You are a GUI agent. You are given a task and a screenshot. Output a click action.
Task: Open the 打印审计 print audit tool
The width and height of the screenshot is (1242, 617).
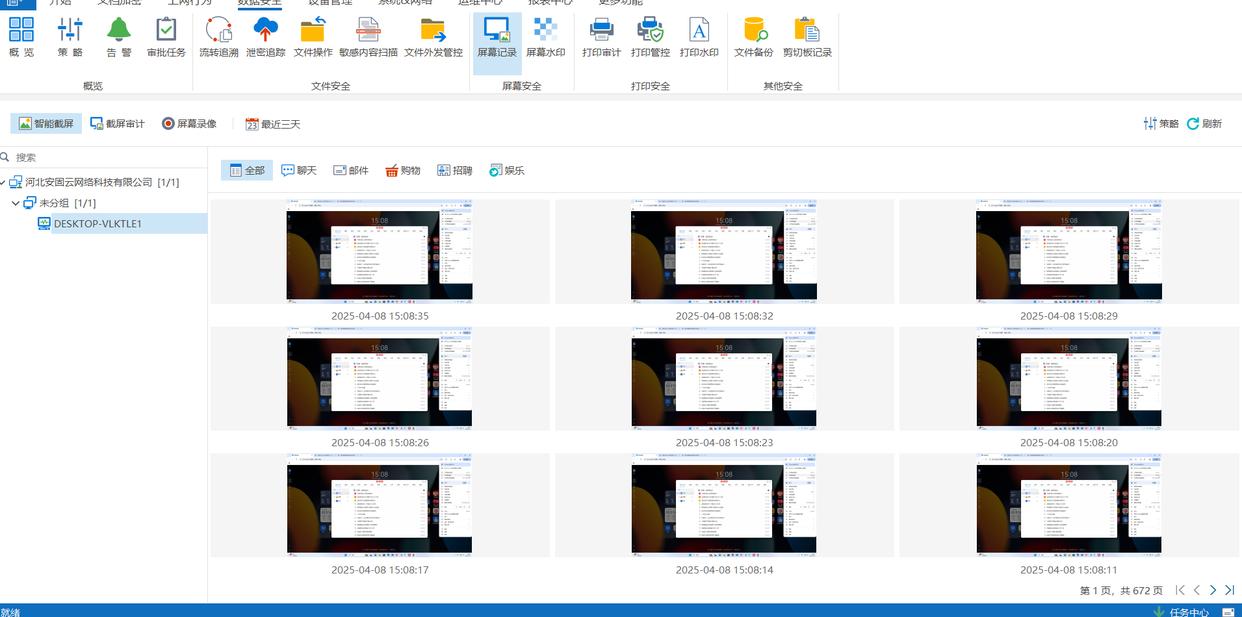pos(601,38)
